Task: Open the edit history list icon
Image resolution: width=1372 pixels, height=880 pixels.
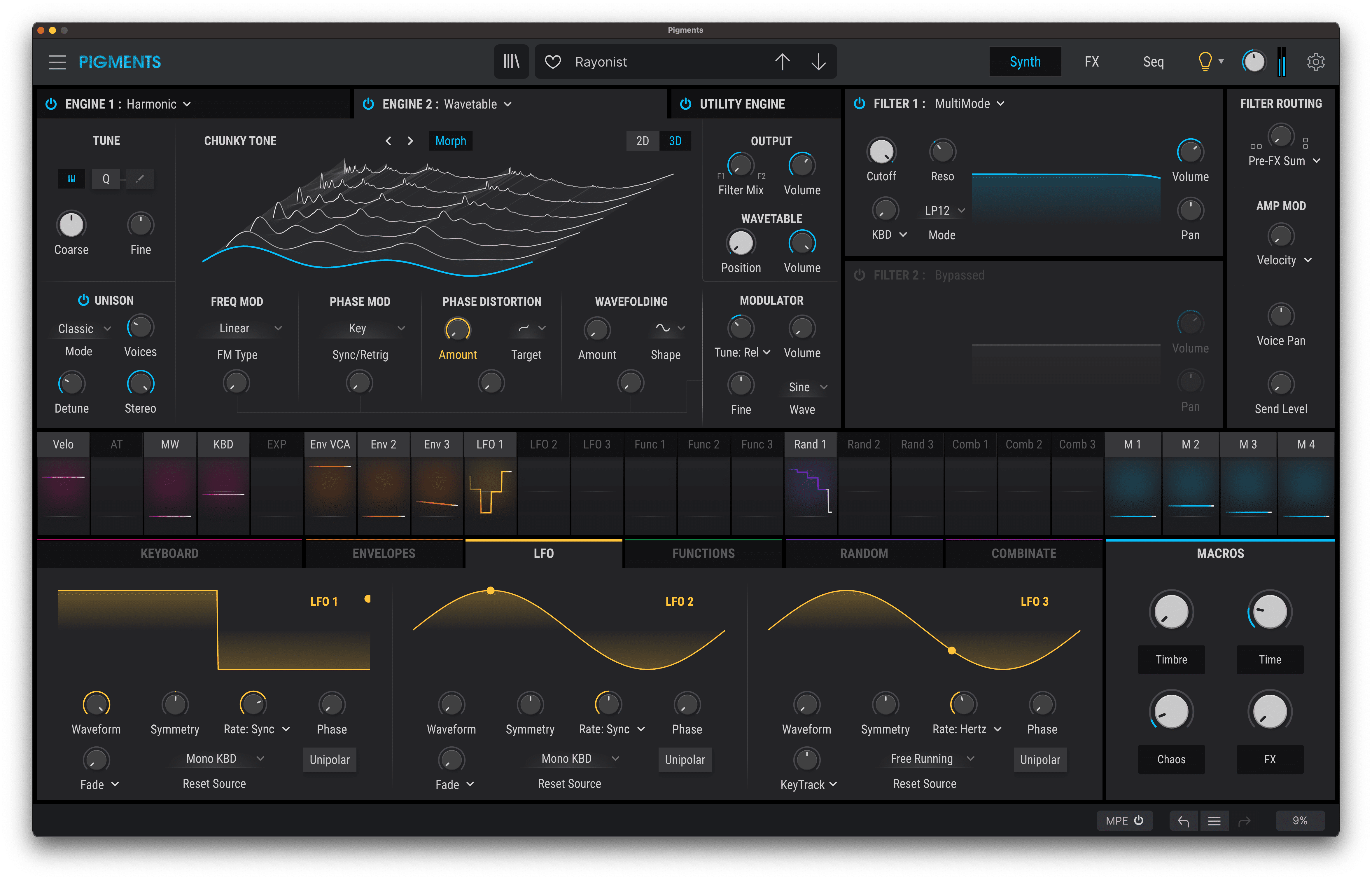Action: pyautogui.click(x=1214, y=820)
